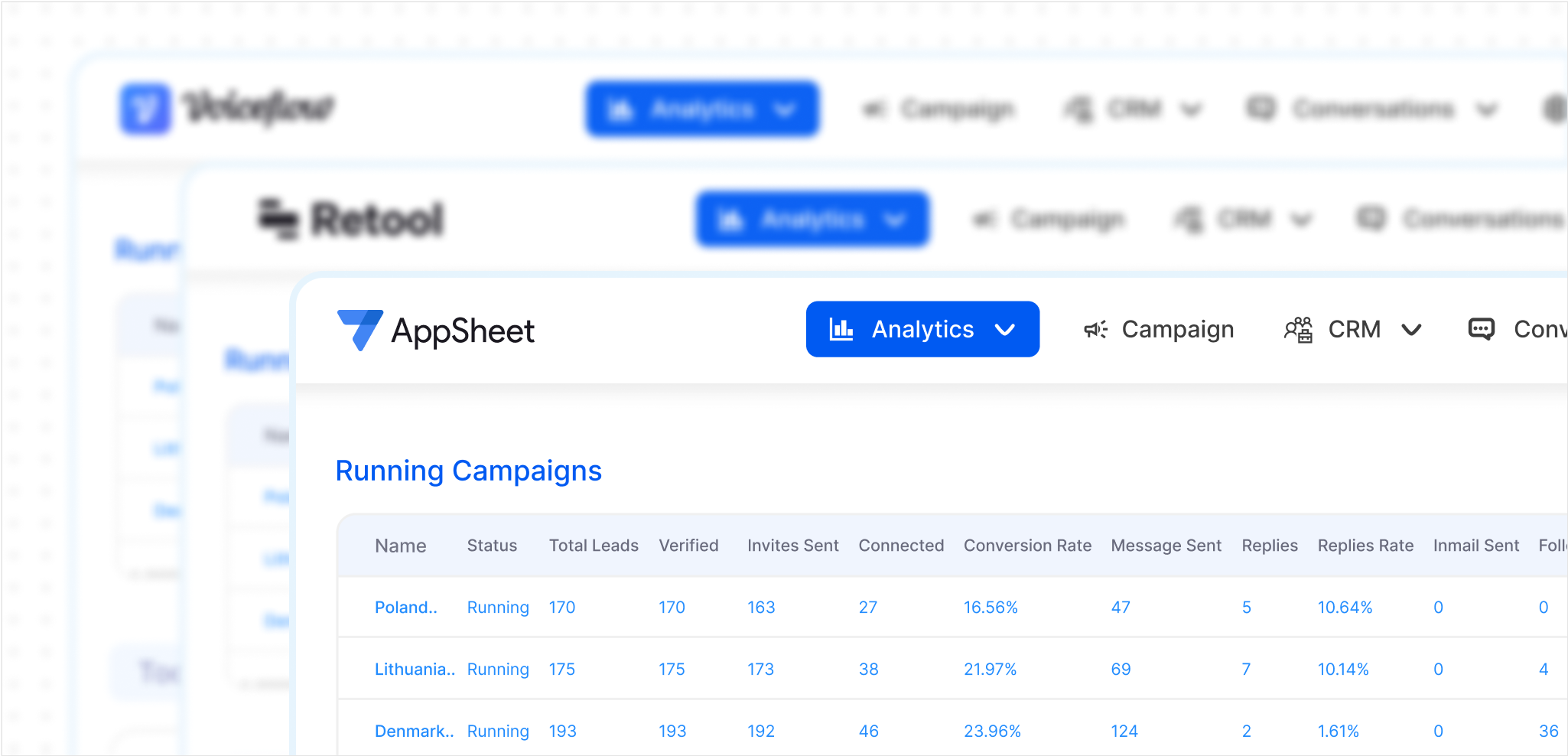The image size is (1568, 756).
Task: Click Connected value 38
Action: tap(868, 670)
